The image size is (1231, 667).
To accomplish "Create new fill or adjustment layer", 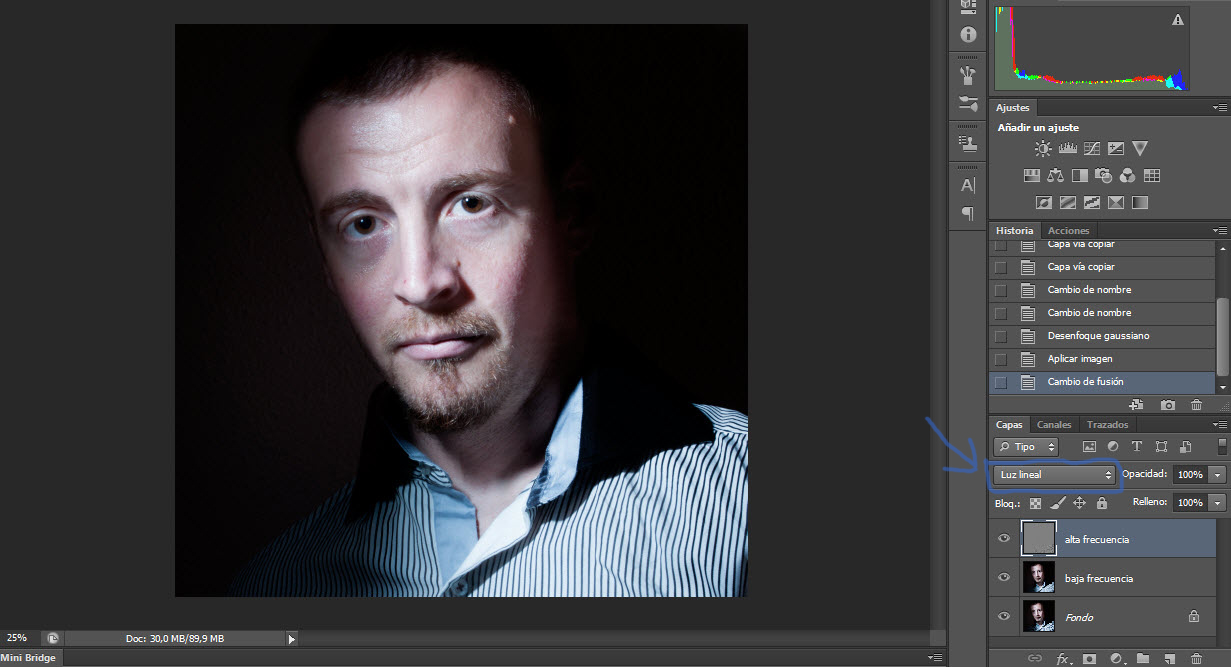I will [x=1117, y=658].
